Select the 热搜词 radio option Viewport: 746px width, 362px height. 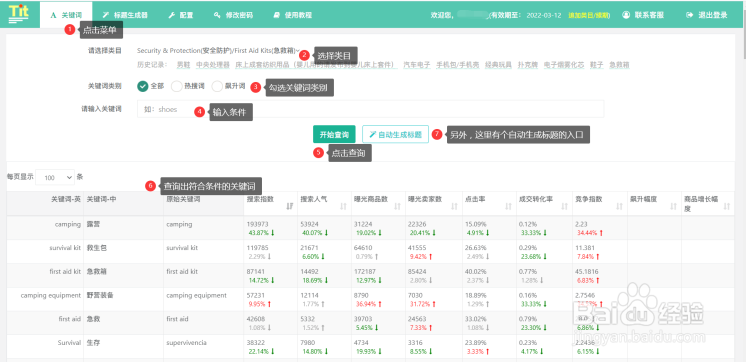coord(177,86)
